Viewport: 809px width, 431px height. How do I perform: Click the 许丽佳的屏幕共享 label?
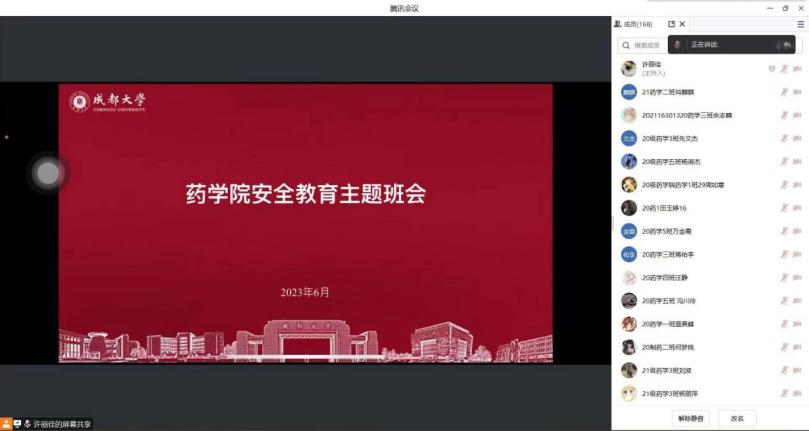(62, 424)
